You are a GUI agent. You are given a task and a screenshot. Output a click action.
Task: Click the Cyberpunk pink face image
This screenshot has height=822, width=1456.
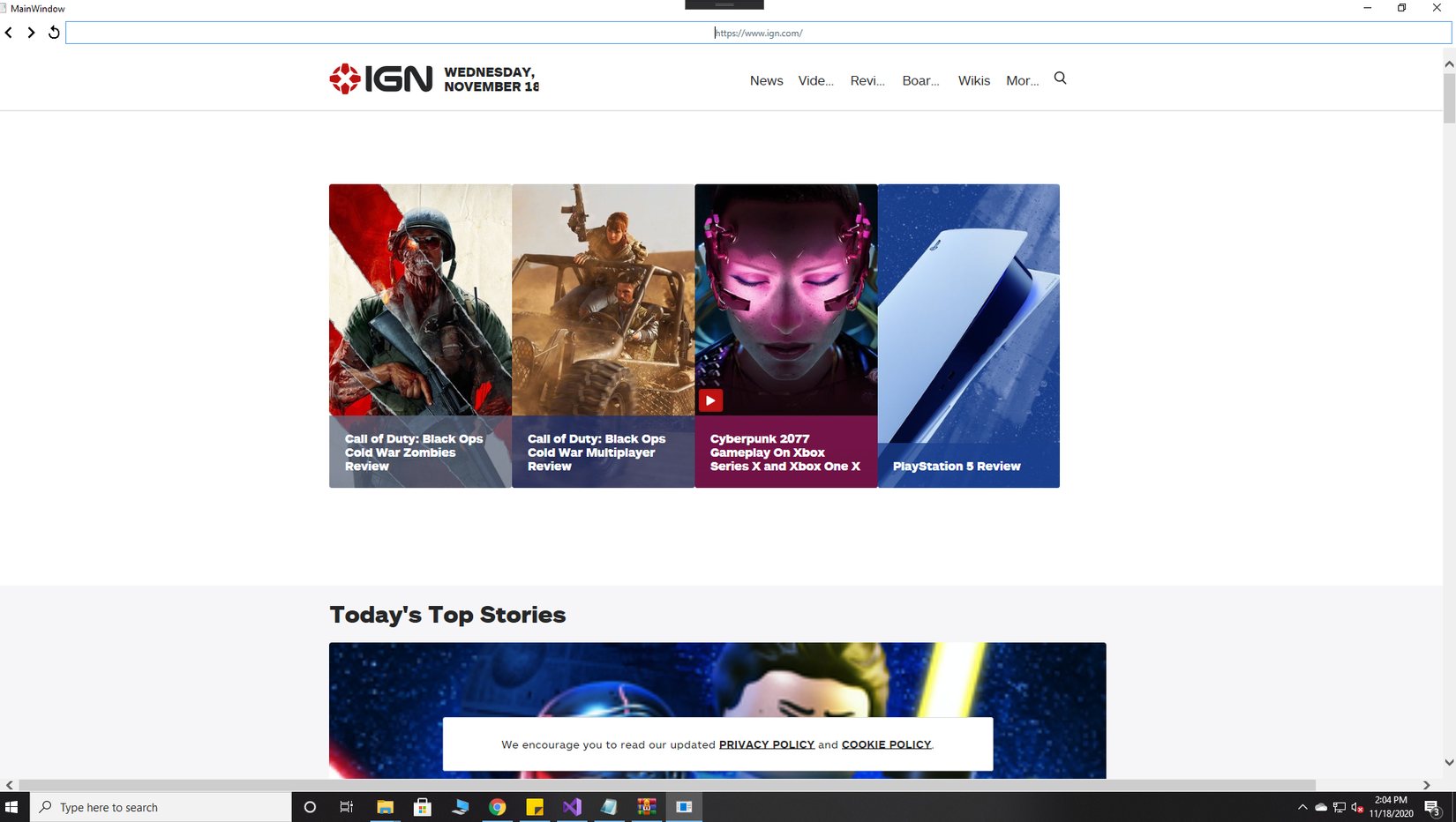(786, 300)
